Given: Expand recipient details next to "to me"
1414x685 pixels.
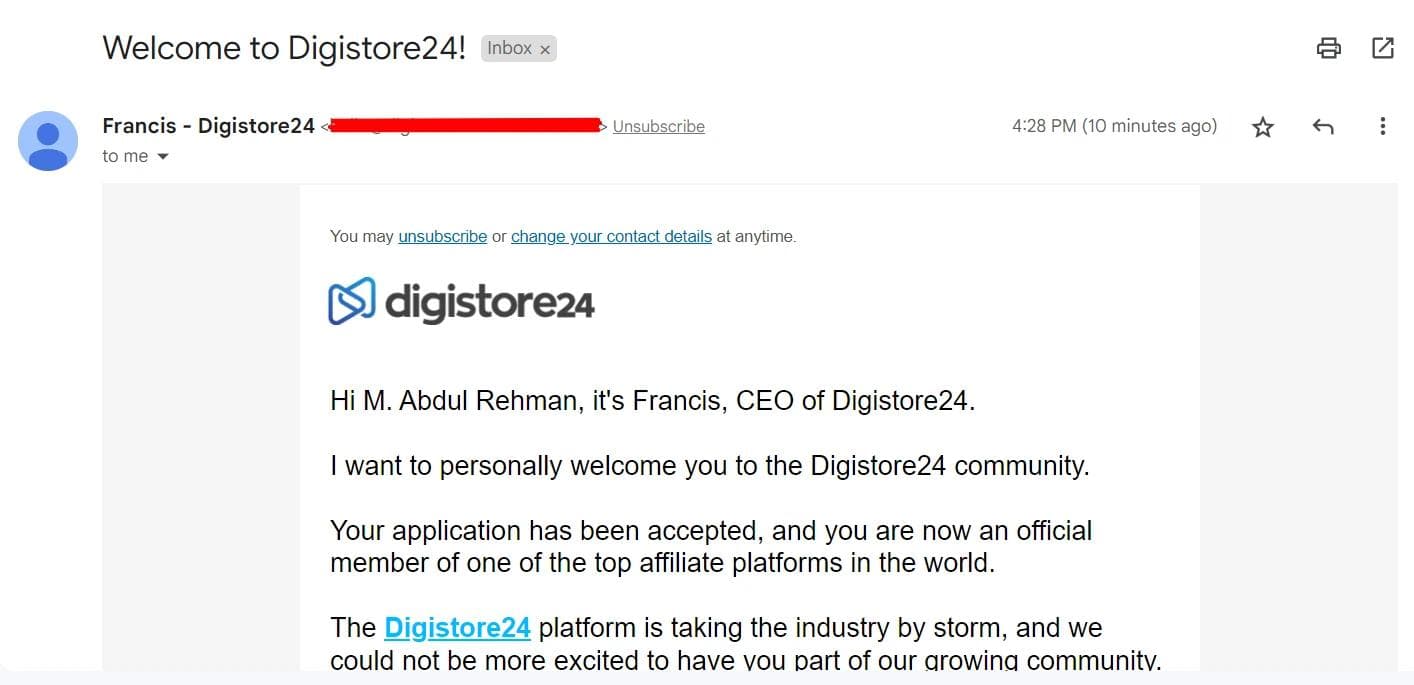Looking at the screenshot, I should 163,157.
